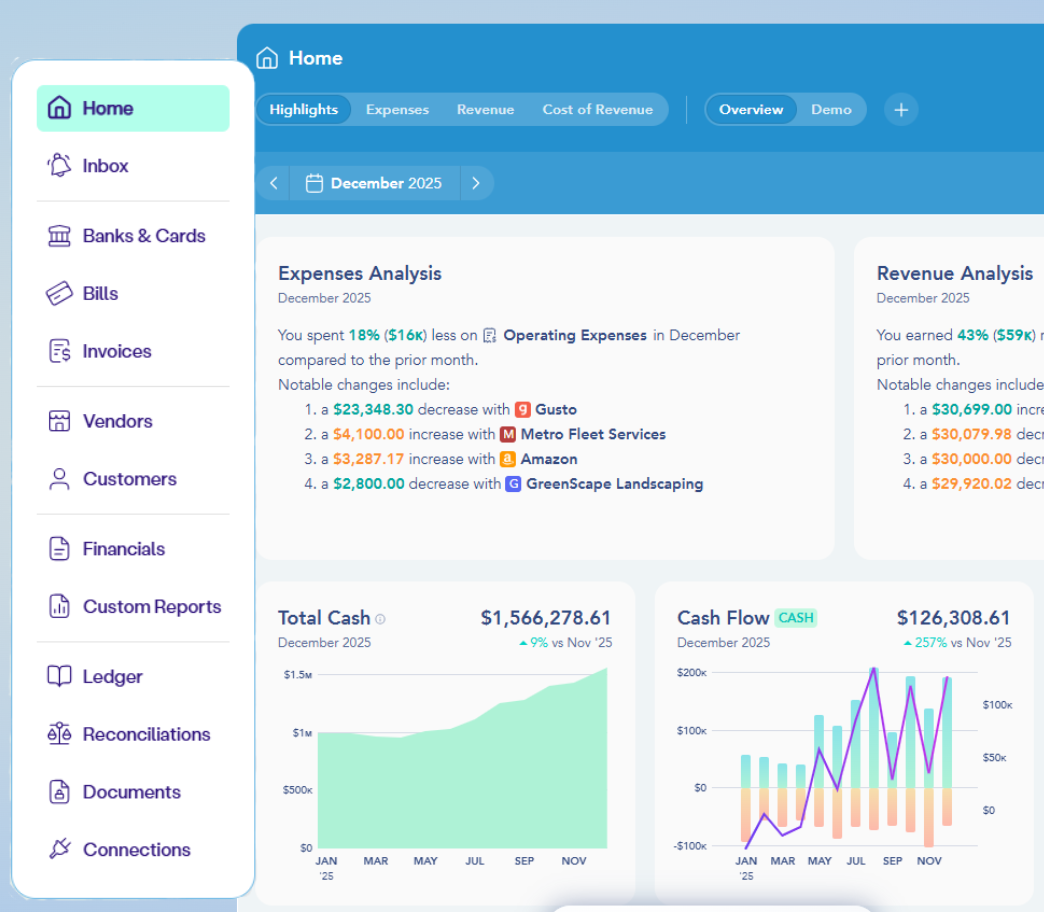Open the December 2025 date selector
The image size is (1044, 912).
385,183
